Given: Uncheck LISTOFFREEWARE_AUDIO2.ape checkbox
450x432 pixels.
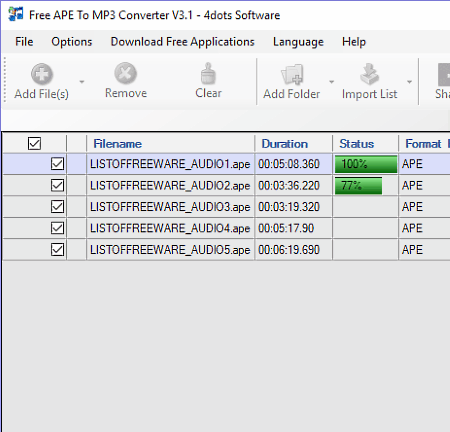Looking at the screenshot, I should tap(57, 185).
